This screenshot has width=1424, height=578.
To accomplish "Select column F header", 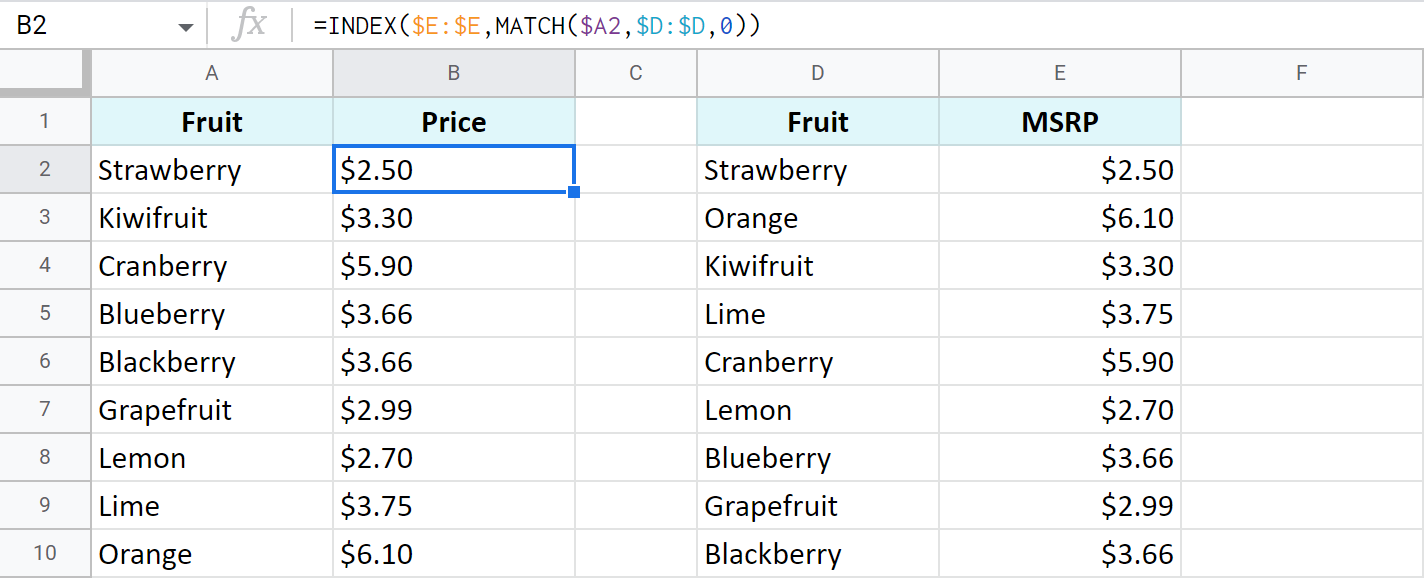I will (1301, 73).
